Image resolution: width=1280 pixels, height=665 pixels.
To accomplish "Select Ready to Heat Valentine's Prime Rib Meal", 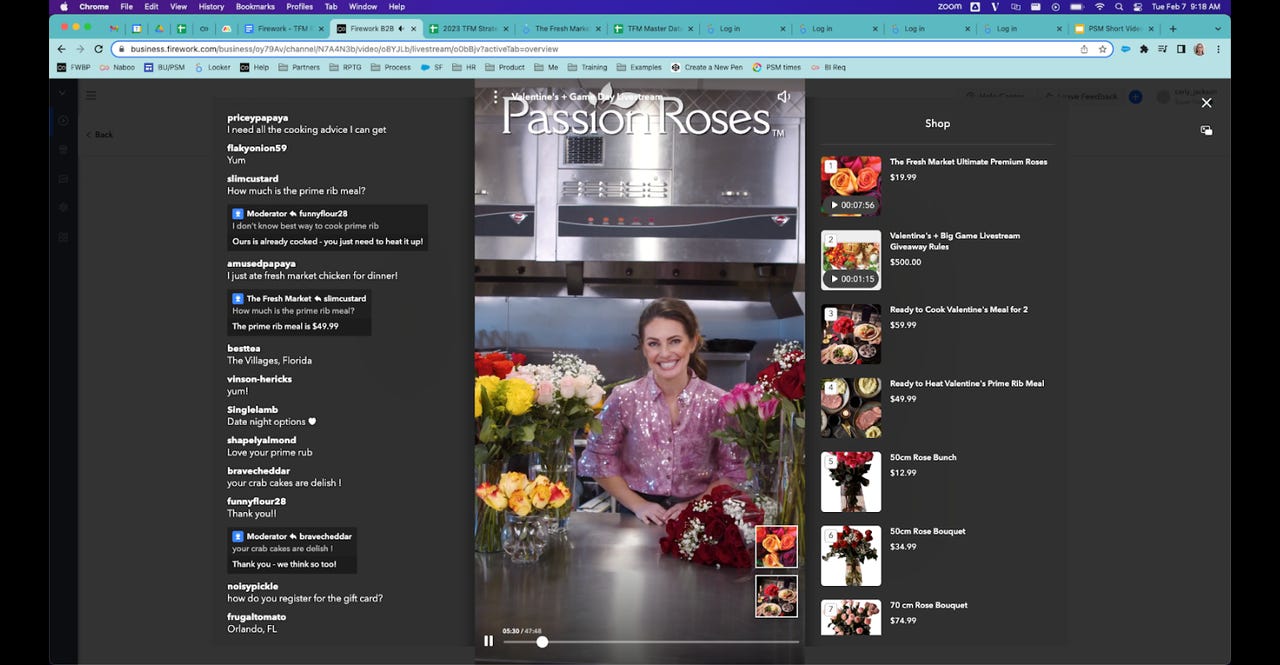I will tap(966, 384).
